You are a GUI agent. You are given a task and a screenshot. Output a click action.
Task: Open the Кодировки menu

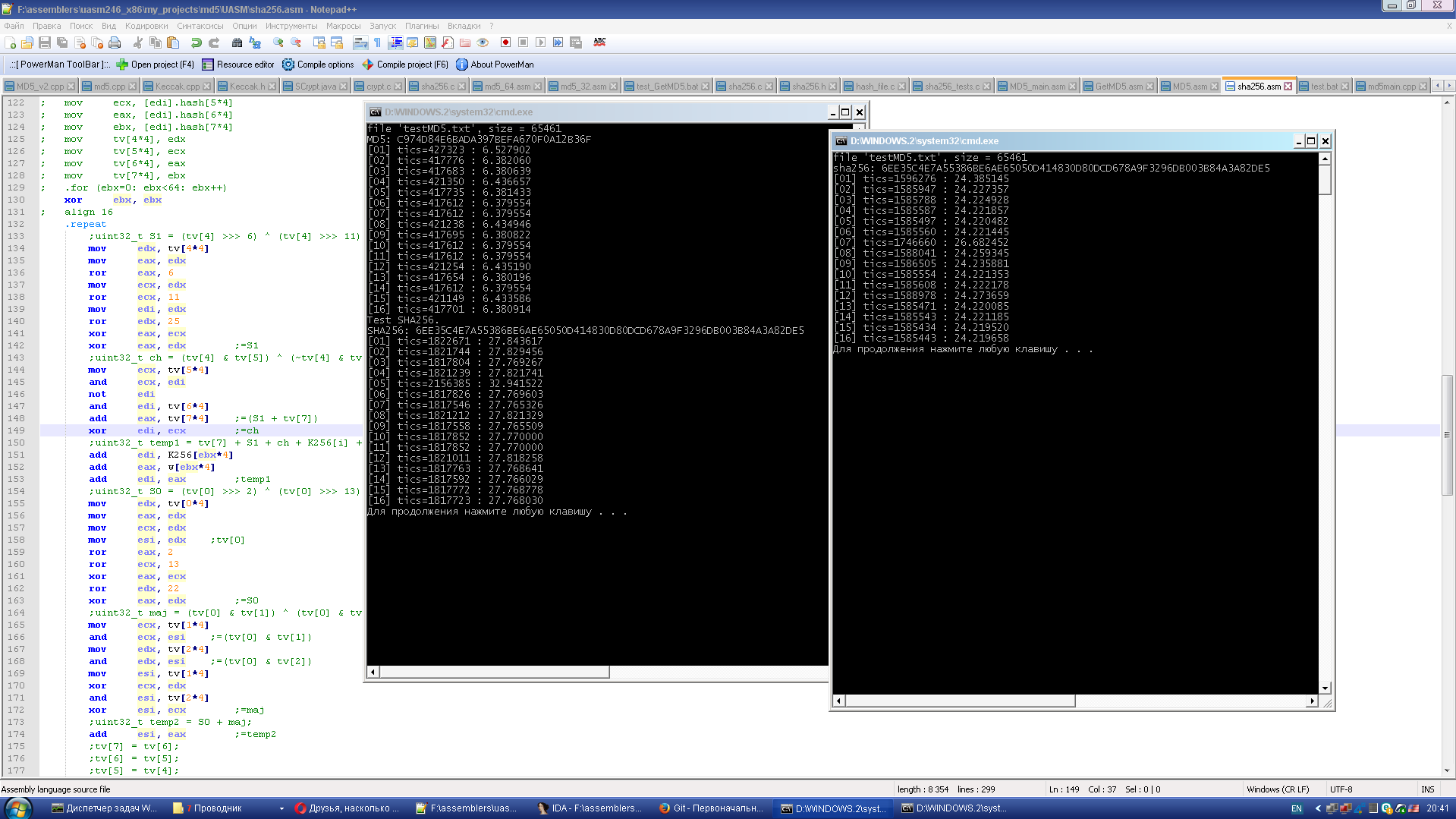pyautogui.click(x=146, y=26)
